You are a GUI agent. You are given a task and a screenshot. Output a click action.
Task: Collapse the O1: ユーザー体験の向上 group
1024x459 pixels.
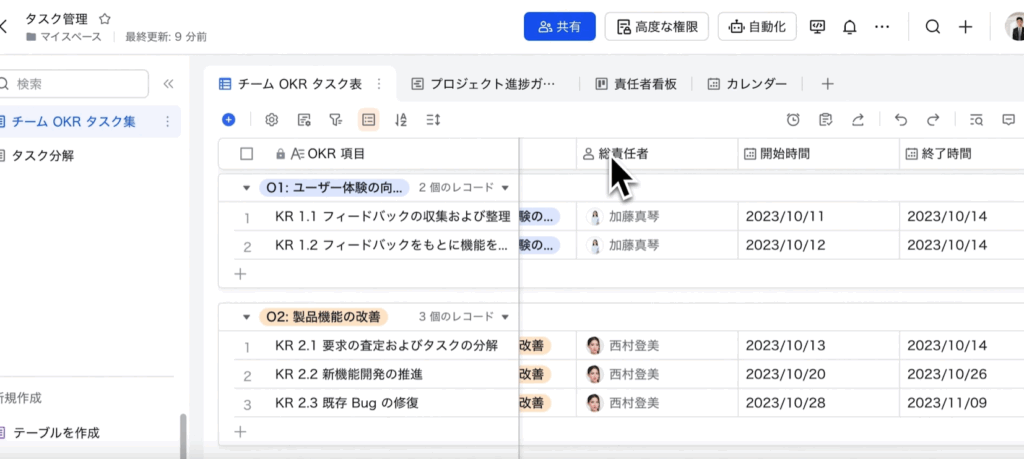tap(246, 187)
